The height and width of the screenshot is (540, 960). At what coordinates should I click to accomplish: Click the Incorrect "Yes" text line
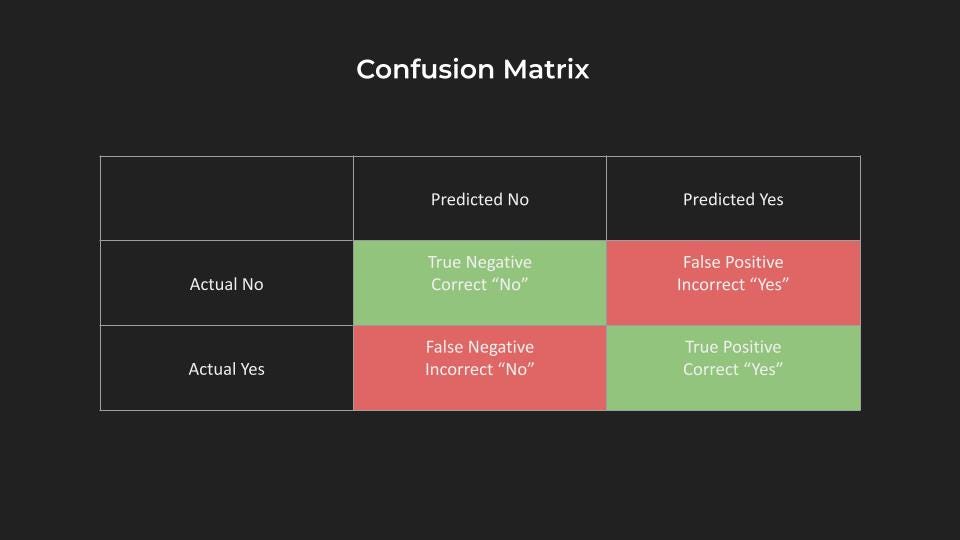(x=733, y=284)
